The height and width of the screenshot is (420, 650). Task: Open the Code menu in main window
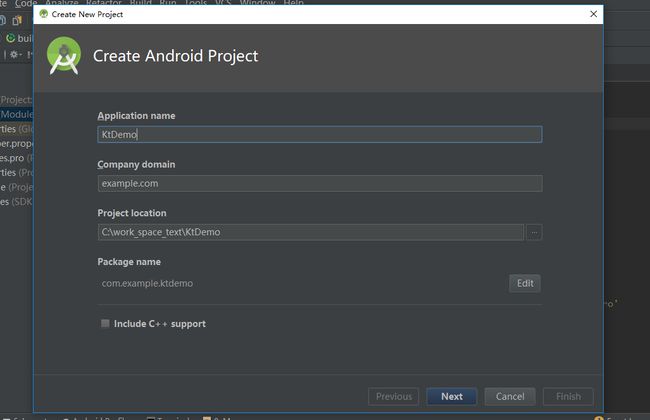pyautogui.click(x=26, y=3)
